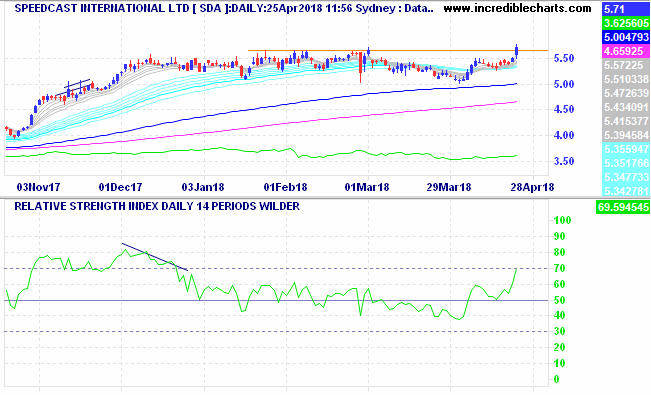Click the 5.71 price value box
This screenshot has height=395, width=651.
626,9
